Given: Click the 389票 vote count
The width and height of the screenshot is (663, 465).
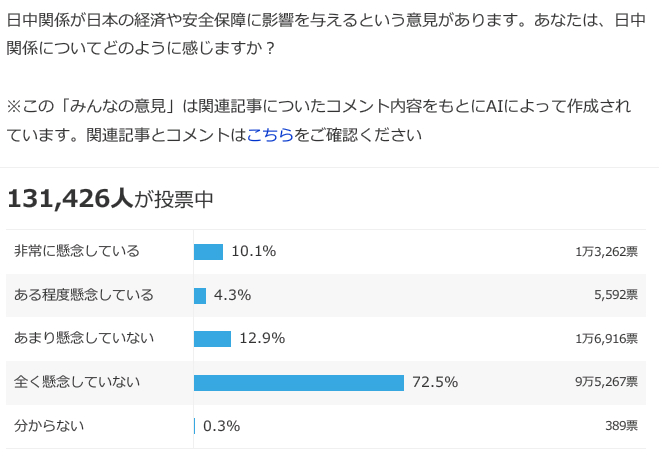Looking at the screenshot, I should tap(620, 426).
